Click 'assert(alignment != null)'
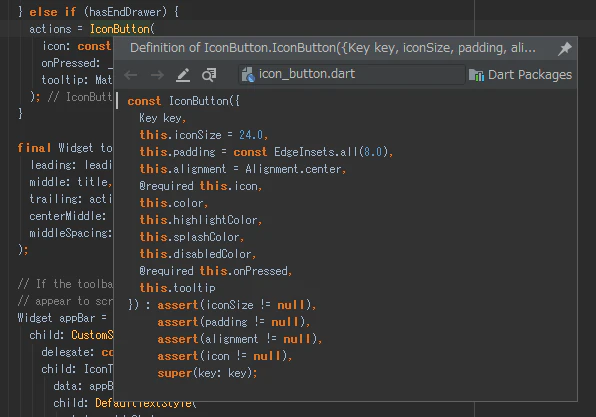Image resolution: width=596 pixels, height=417 pixels. [238, 339]
